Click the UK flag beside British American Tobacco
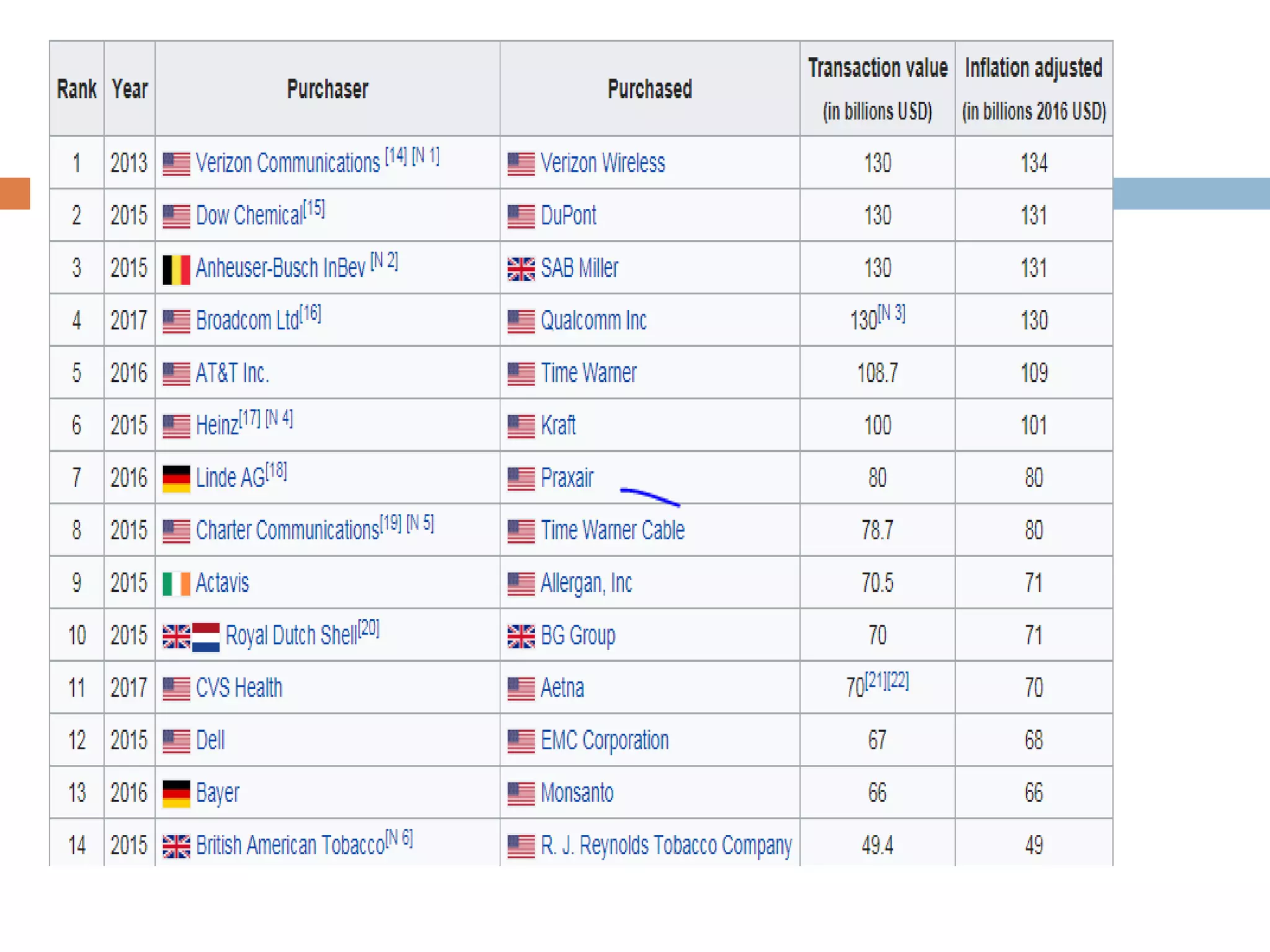Viewport: 1270px width, 952px height. (x=176, y=846)
